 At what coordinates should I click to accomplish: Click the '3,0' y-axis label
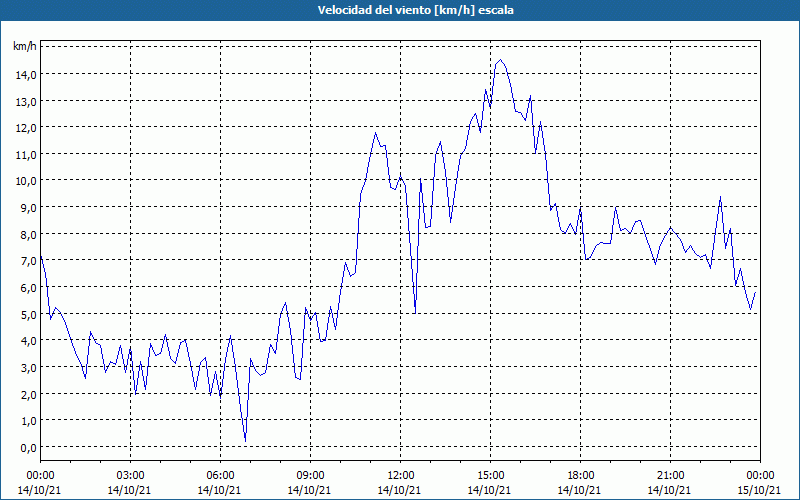[x=28, y=367]
